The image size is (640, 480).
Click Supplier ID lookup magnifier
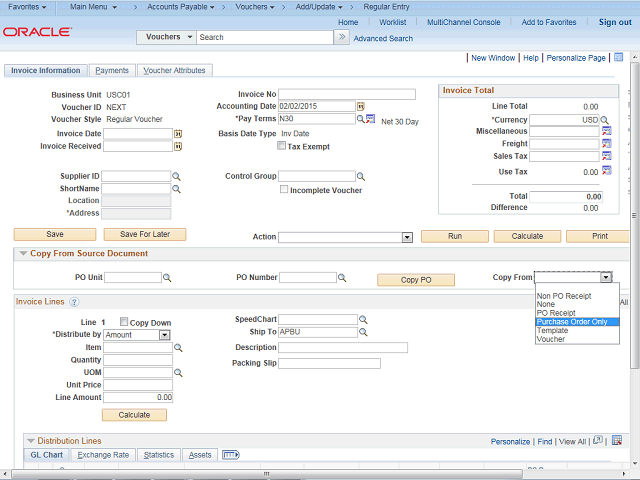pos(177,176)
